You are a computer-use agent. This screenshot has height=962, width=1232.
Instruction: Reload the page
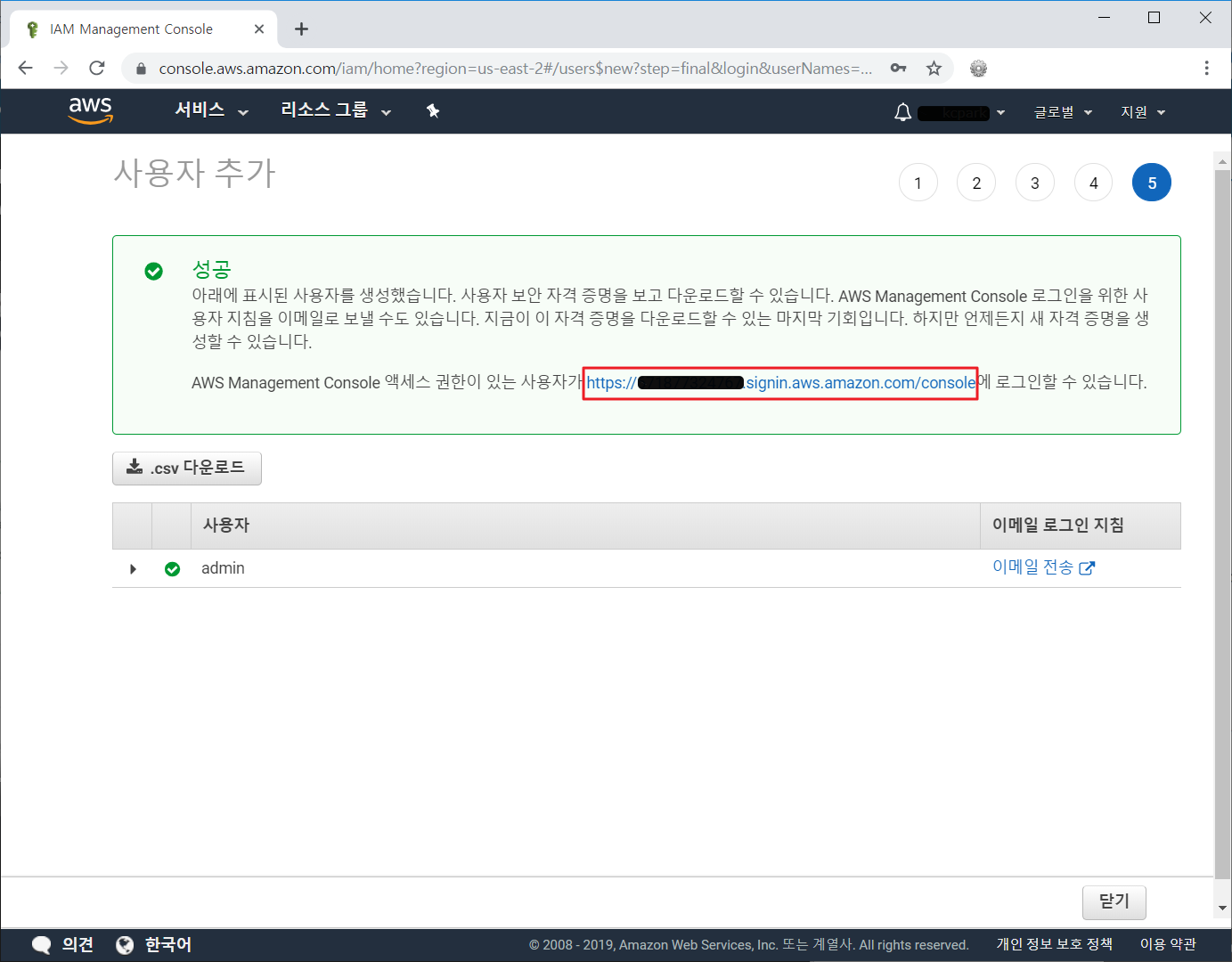97,69
